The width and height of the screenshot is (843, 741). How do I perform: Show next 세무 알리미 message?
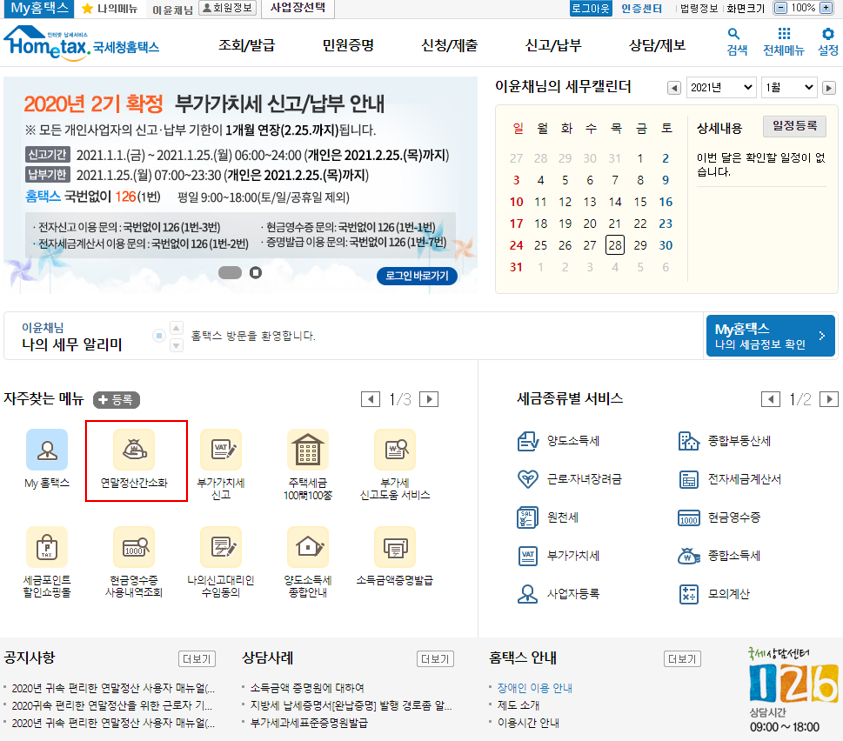pyautogui.click(x=176, y=345)
